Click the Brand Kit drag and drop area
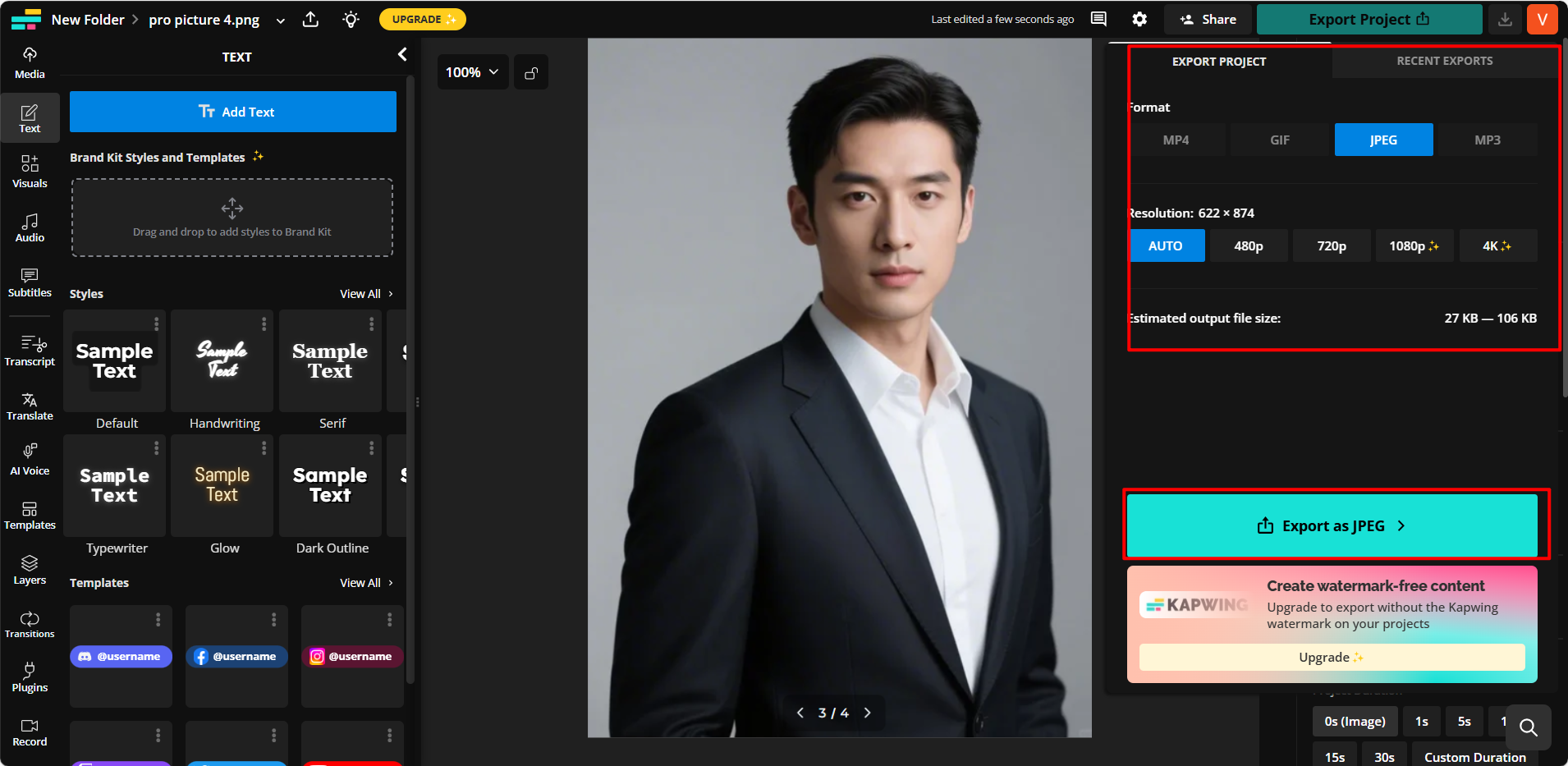Viewport: 1568px width, 766px height. (232, 218)
